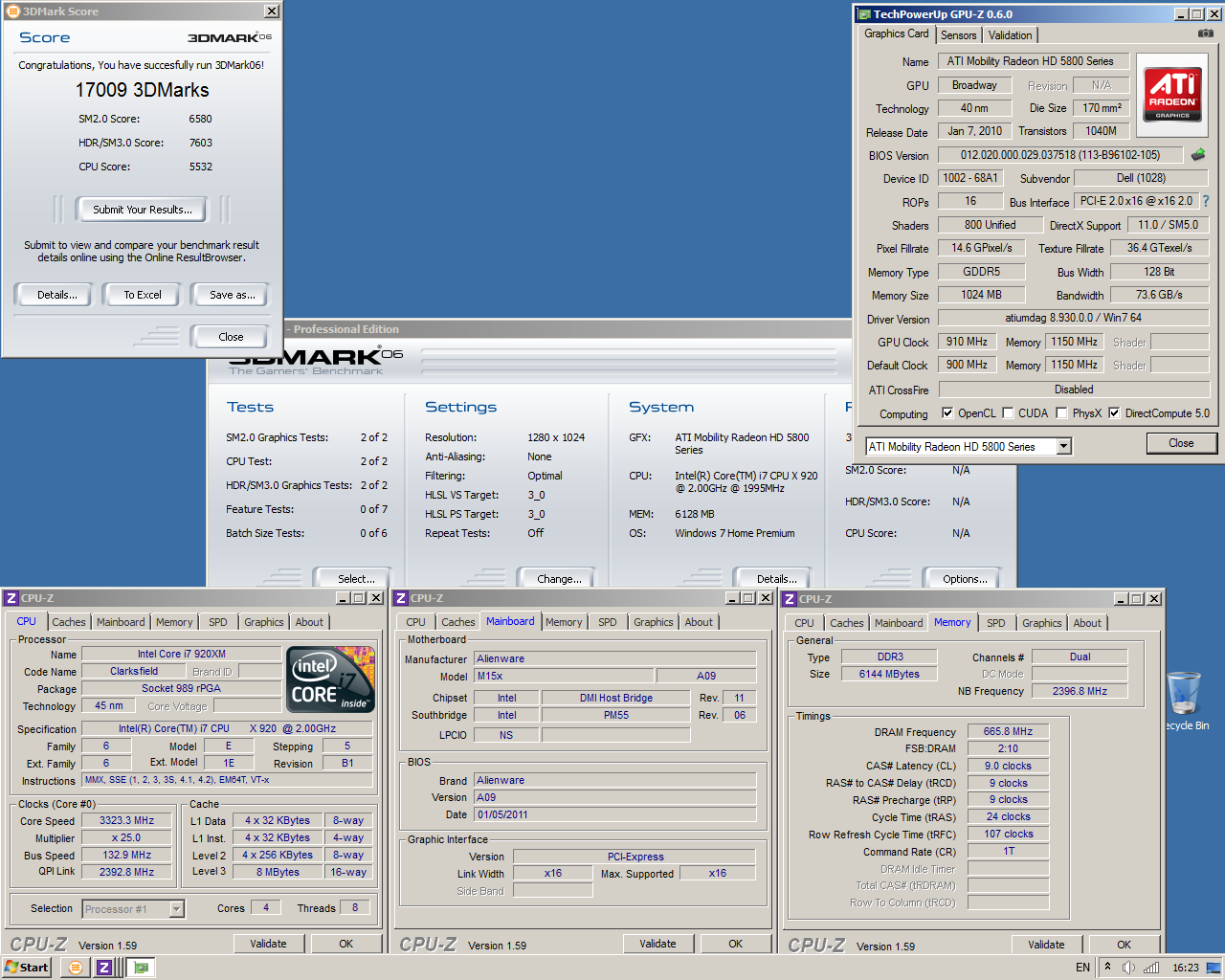Switch to the Validation tab in GPU-Z
Viewport: 1225px width, 980px height.
click(x=1010, y=35)
